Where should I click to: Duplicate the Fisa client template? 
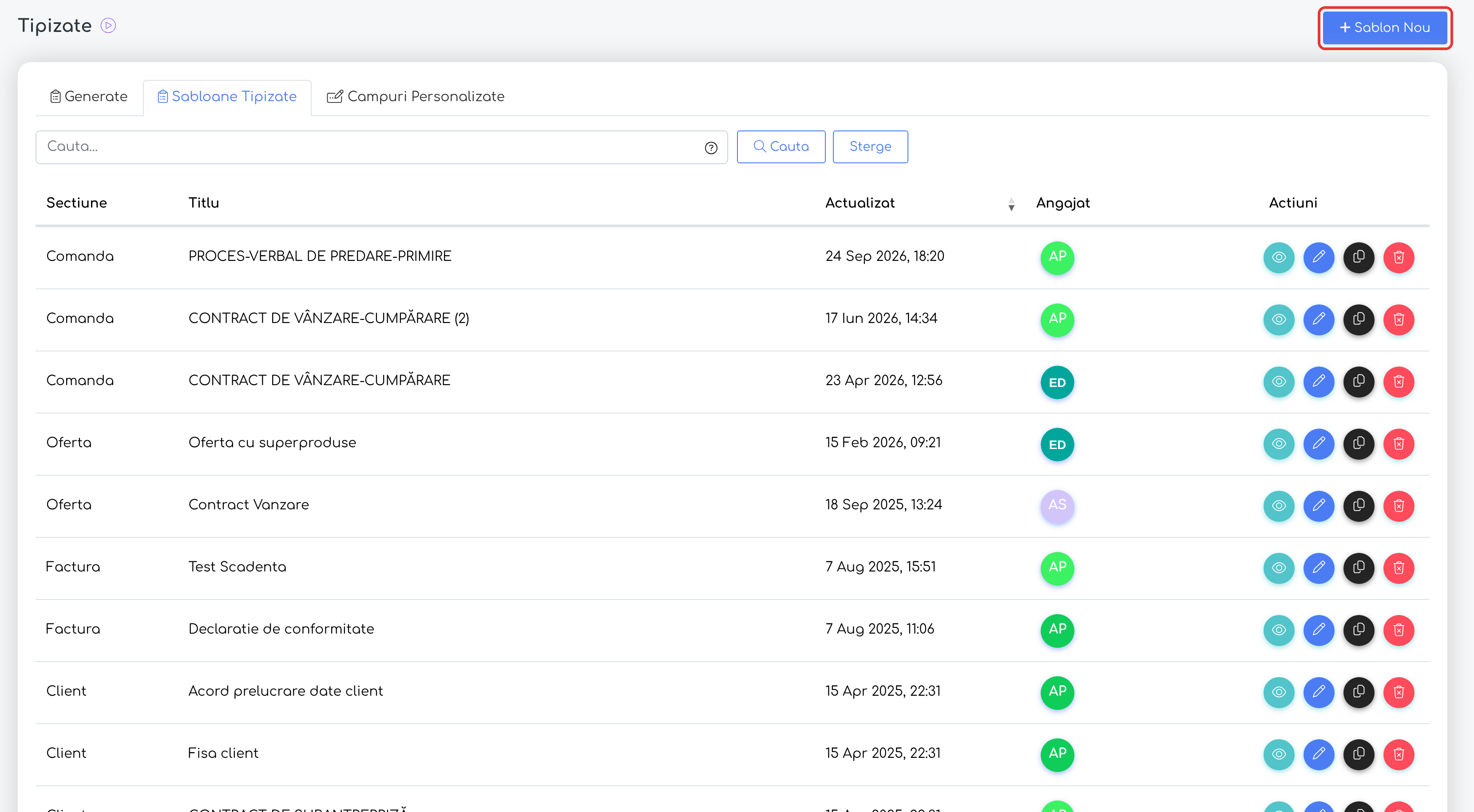1359,755
